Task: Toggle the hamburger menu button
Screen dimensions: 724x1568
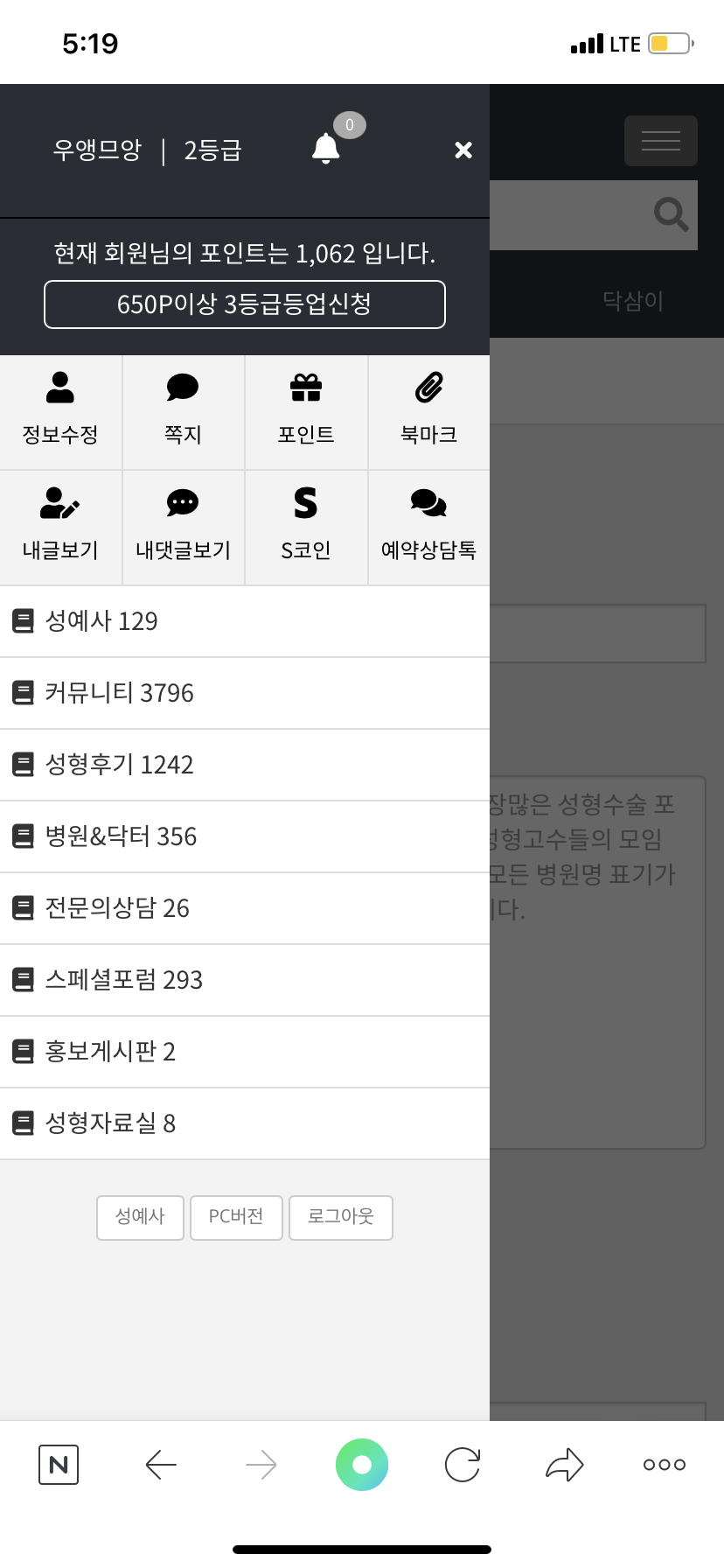Action: tap(660, 141)
